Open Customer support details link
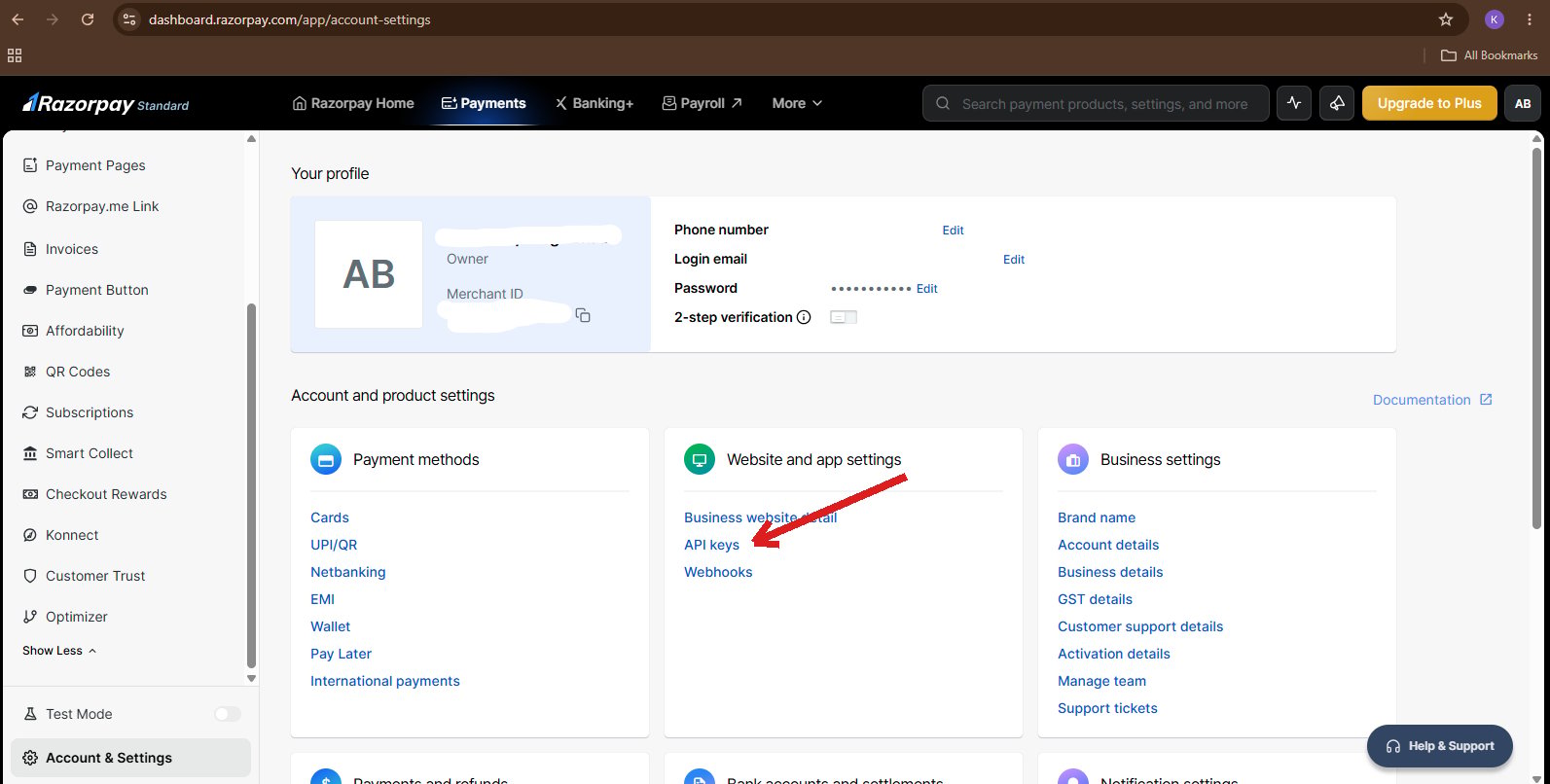 click(x=1140, y=626)
